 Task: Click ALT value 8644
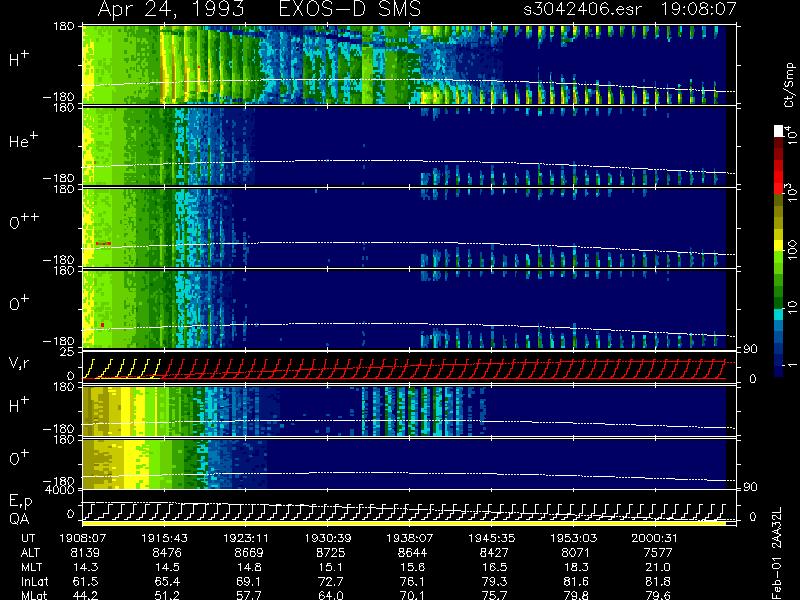412,553
